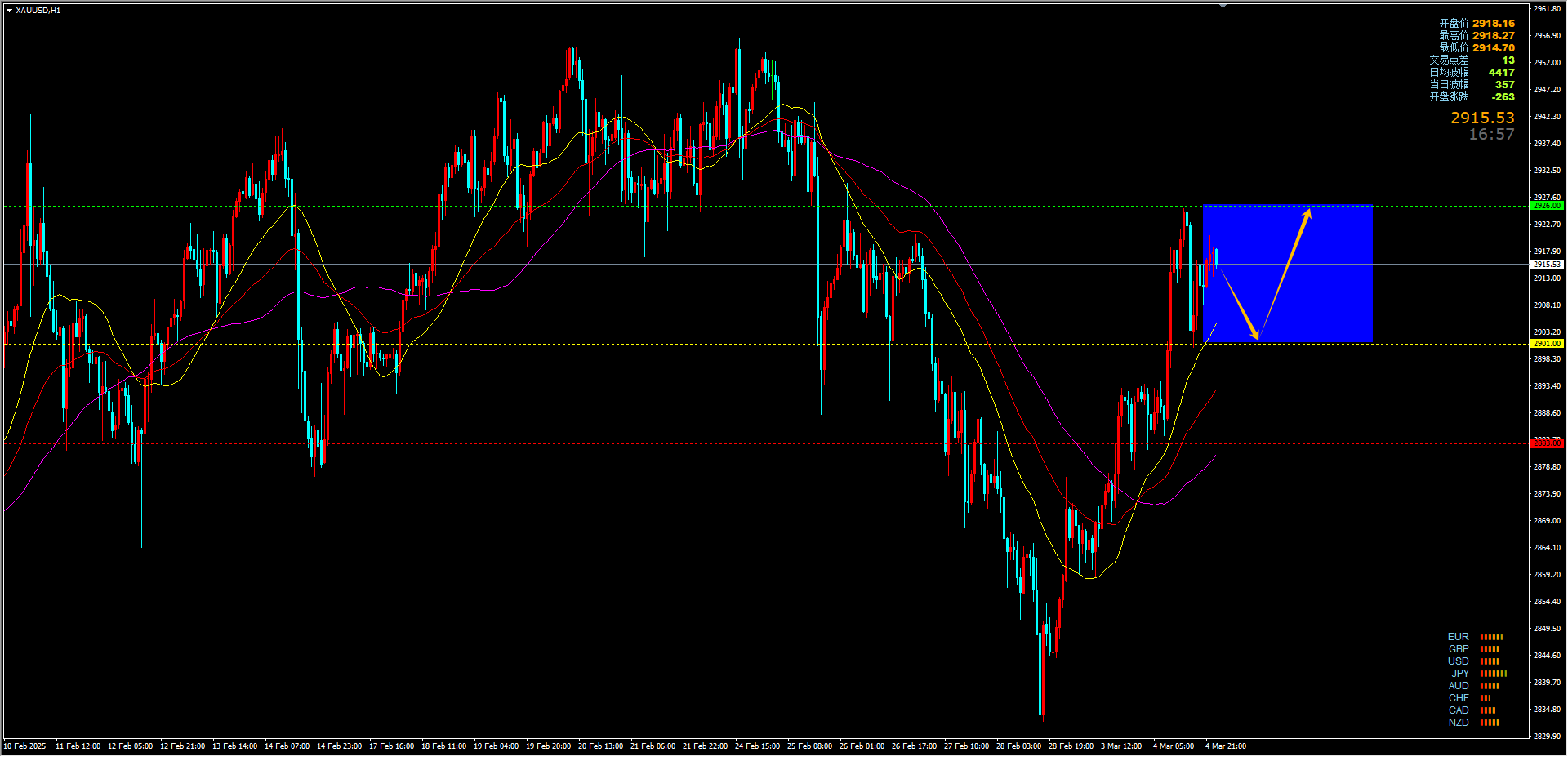The height and width of the screenshot is (757, 1568).
Task: Click the 3 Mar 12:00 time label
Action: click(x=1122, y=746)
